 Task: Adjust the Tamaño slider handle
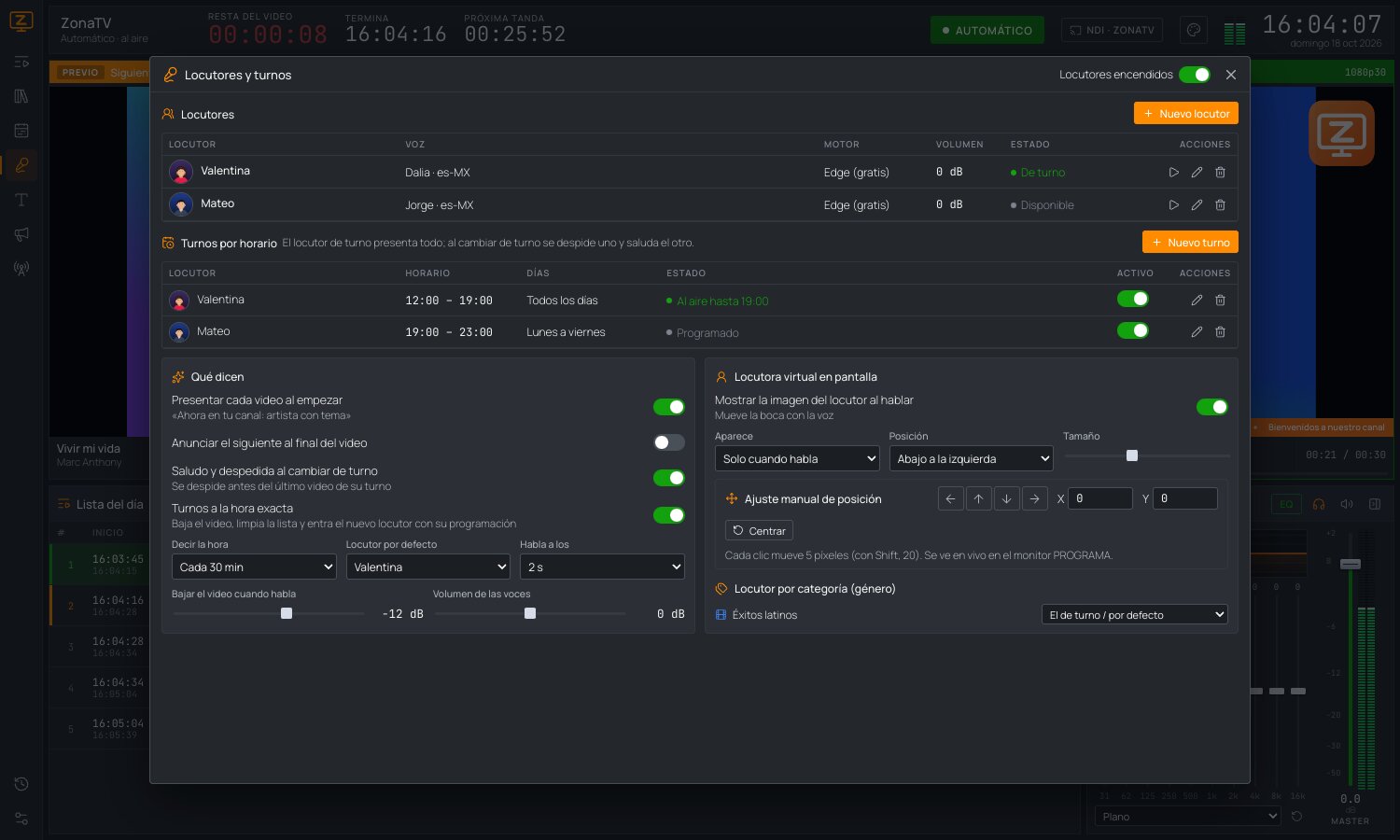1132,455
